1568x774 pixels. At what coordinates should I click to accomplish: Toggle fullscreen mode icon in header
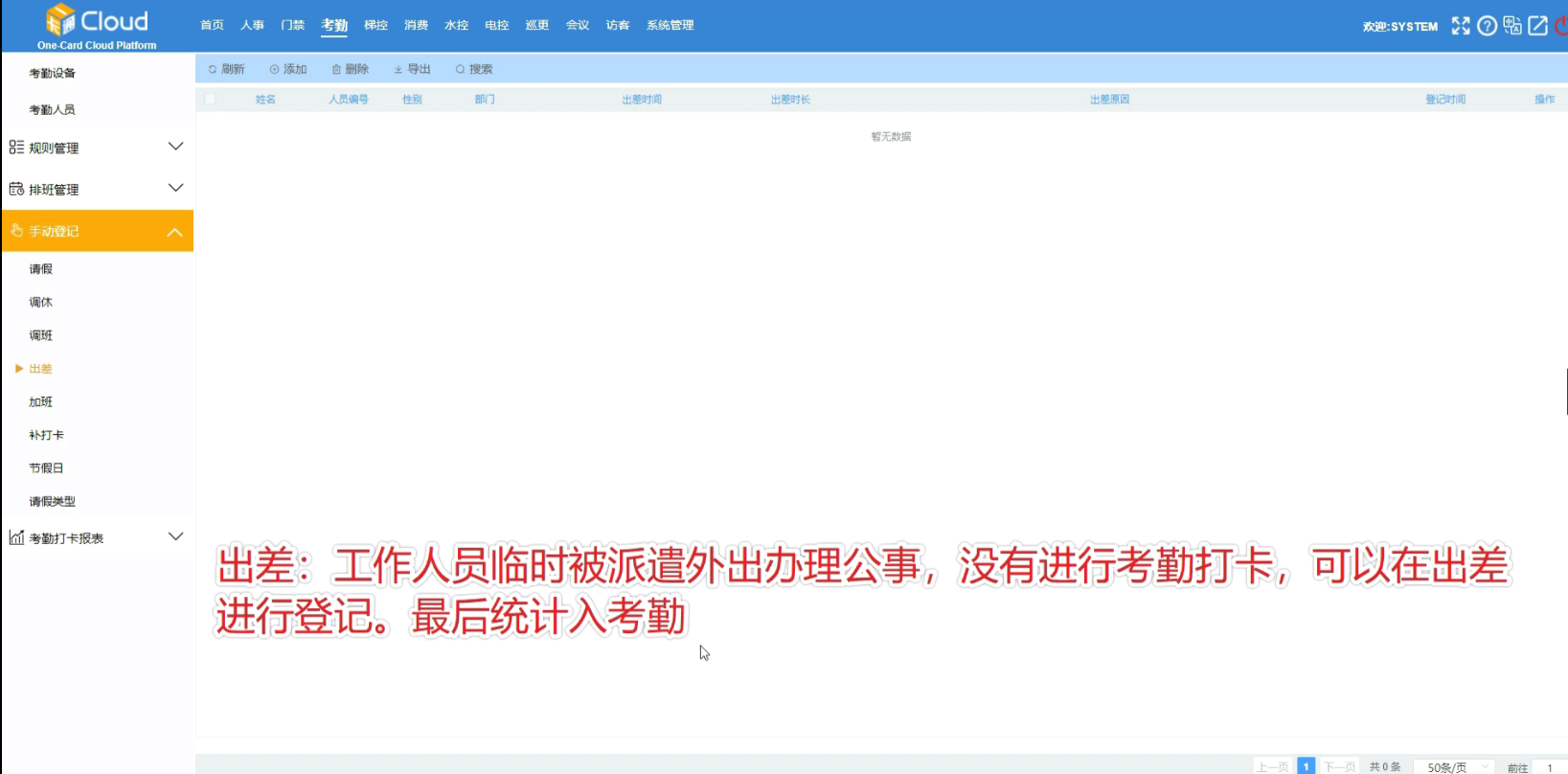click(1460, 26)
